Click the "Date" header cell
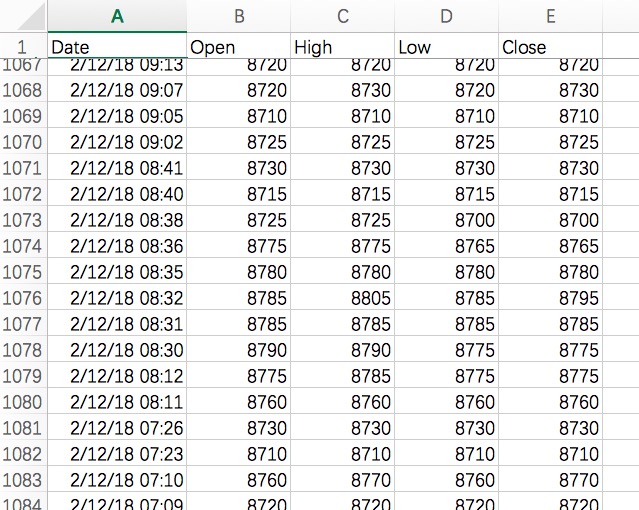The image size is (639, 510). point(117,47)
